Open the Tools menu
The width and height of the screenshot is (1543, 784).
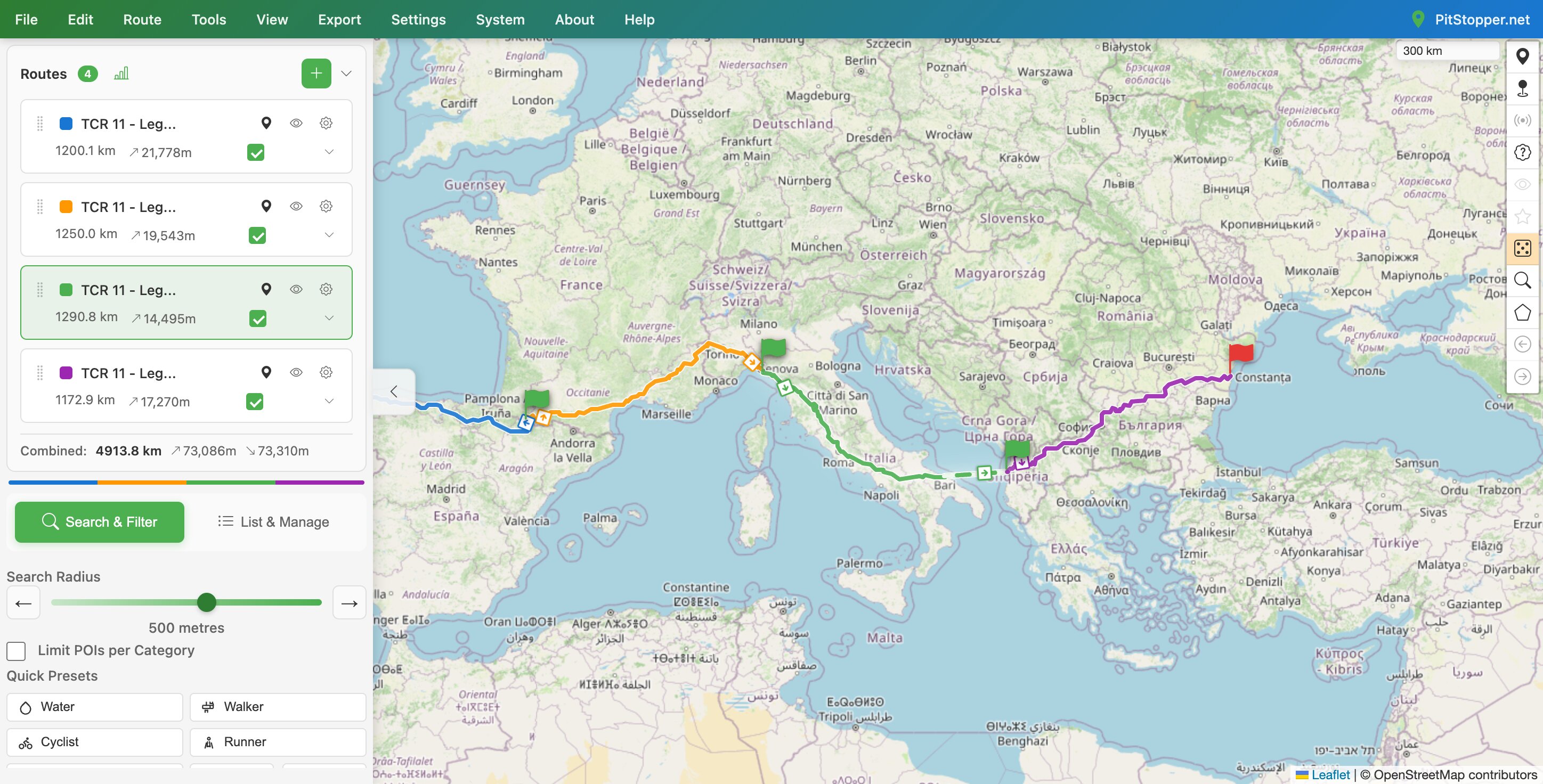pos(208,19)
